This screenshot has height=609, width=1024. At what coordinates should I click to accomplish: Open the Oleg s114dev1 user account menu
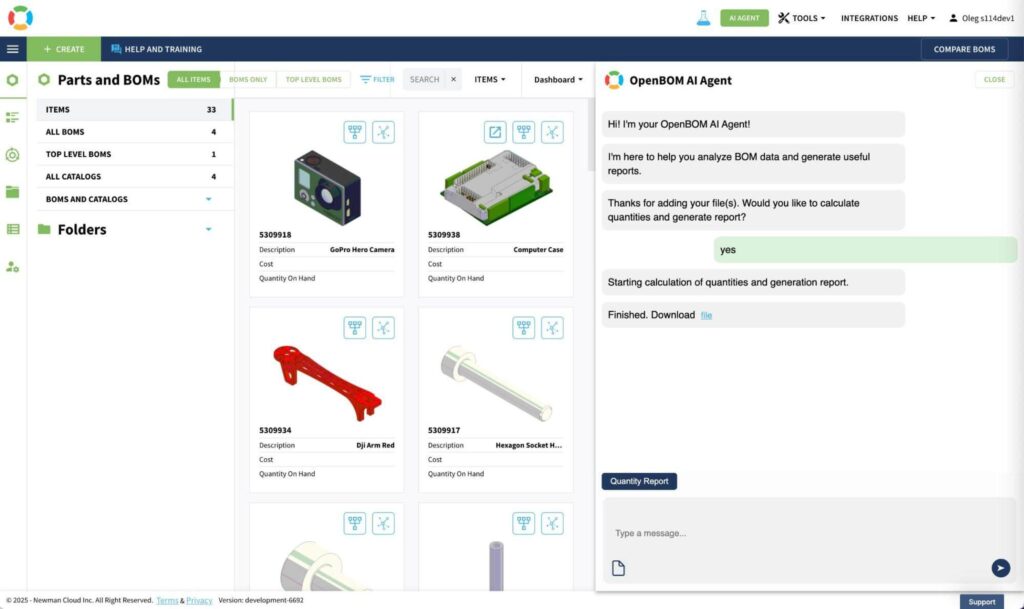click(x=982, y=18)
